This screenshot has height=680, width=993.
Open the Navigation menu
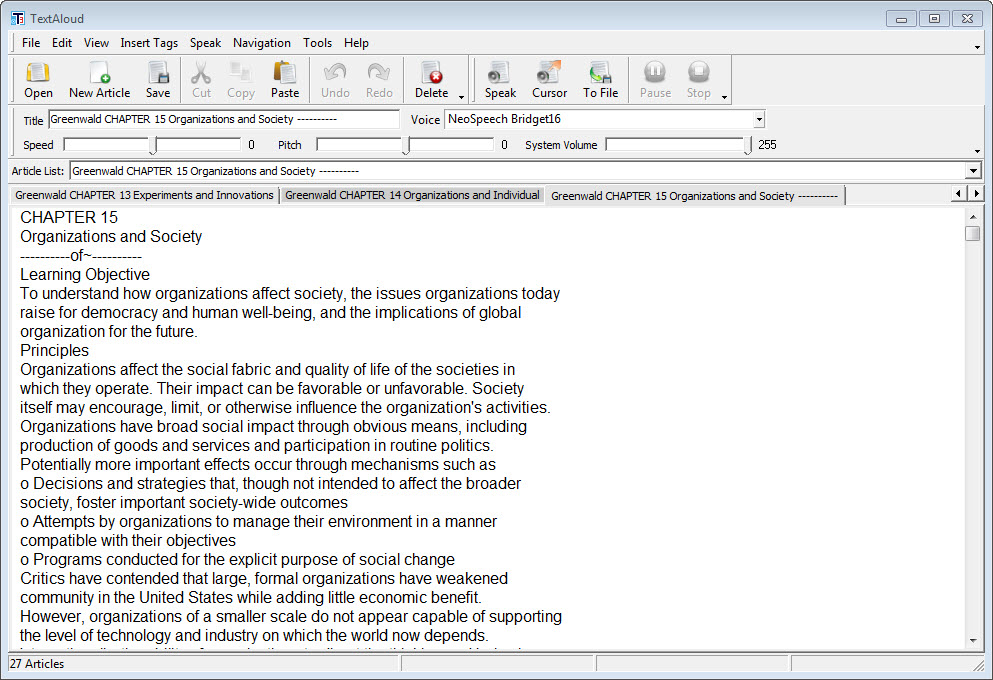(x=262, y=43)
